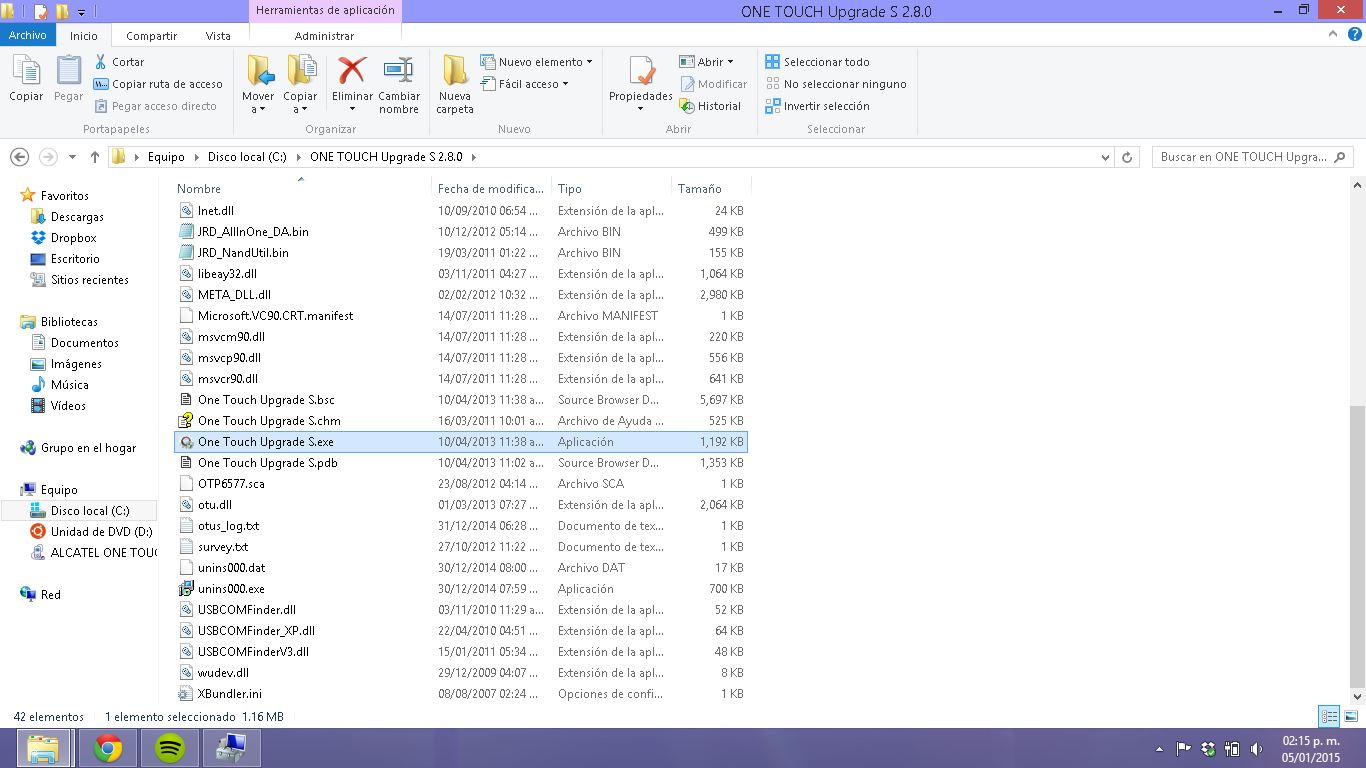Open the help question mark icon
Image resolution: width=1366 pixels, height=768 pixels.
click(1353, 34)
